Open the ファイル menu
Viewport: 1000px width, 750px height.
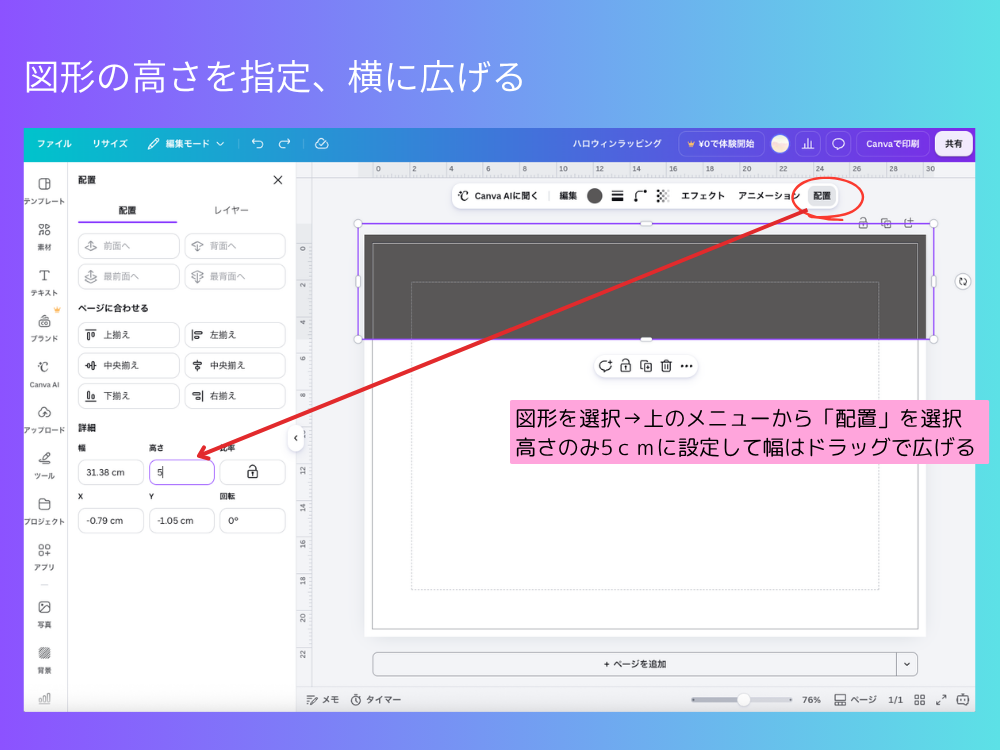tap(54, 143)
